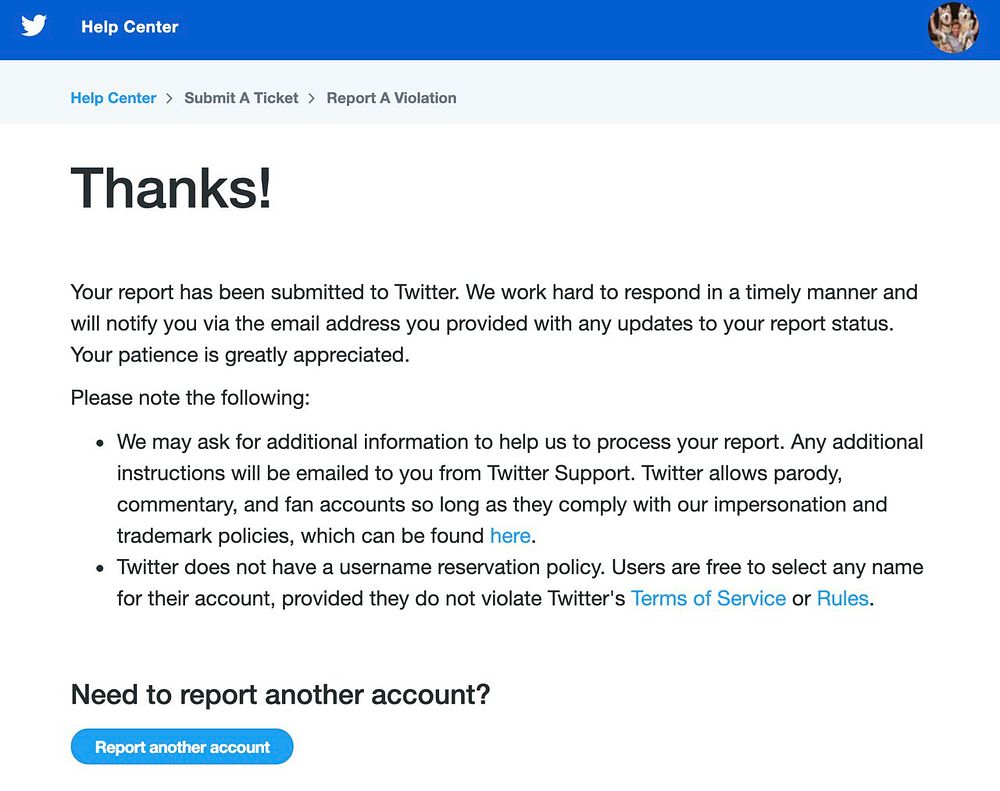Click the second bullet point marker

click(x=99, y=568)
